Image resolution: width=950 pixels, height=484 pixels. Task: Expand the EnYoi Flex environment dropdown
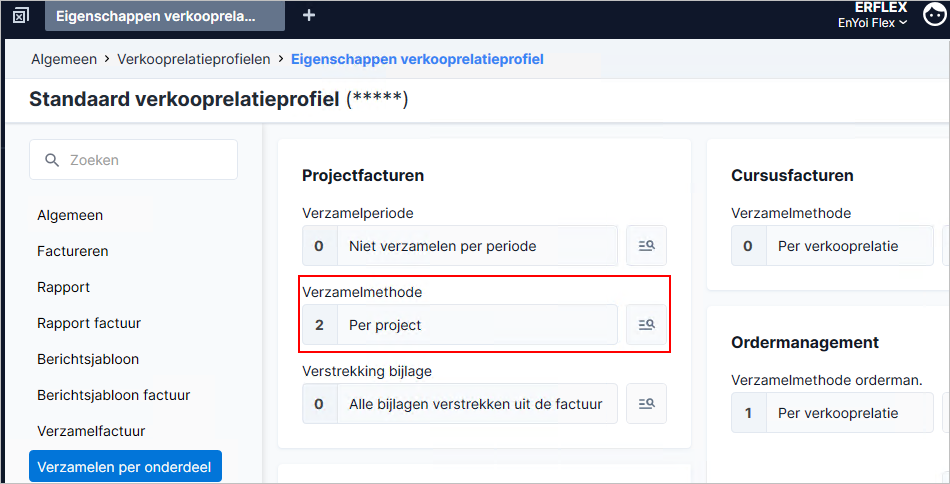pos(872,23)
